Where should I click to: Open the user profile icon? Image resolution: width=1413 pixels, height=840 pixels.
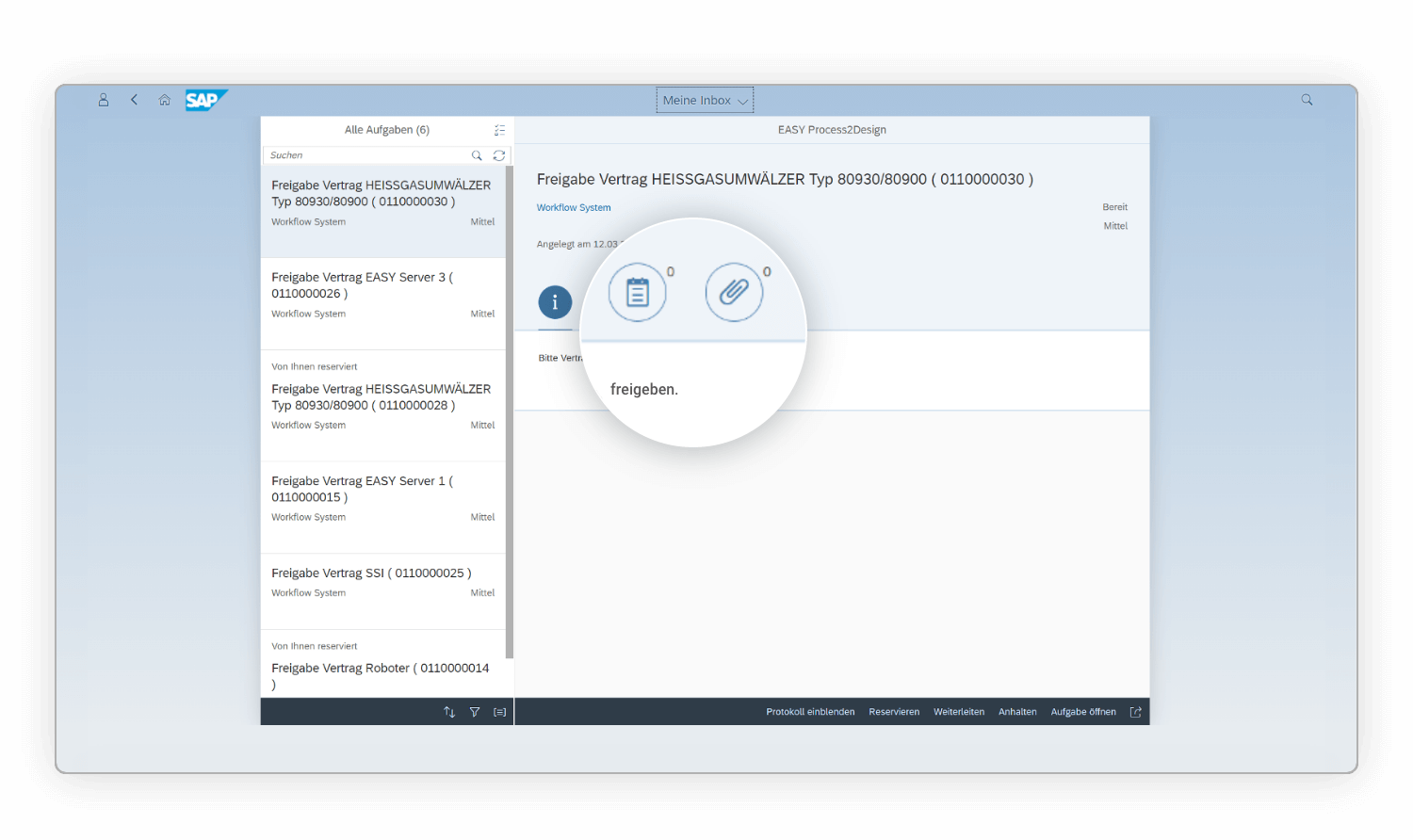(104, 100)
